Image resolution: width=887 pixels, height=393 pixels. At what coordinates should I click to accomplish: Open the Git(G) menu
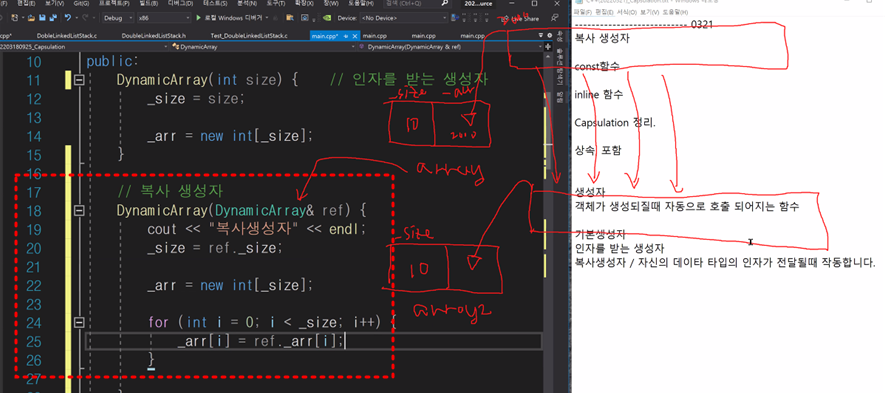point(81,3)
